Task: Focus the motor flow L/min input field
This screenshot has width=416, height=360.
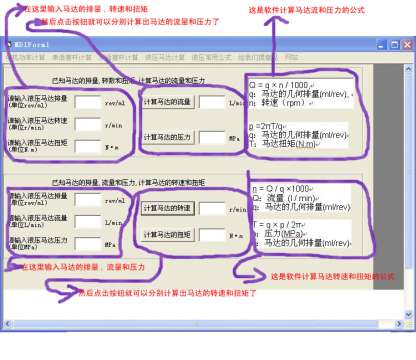Action: [x=88, y=222]
